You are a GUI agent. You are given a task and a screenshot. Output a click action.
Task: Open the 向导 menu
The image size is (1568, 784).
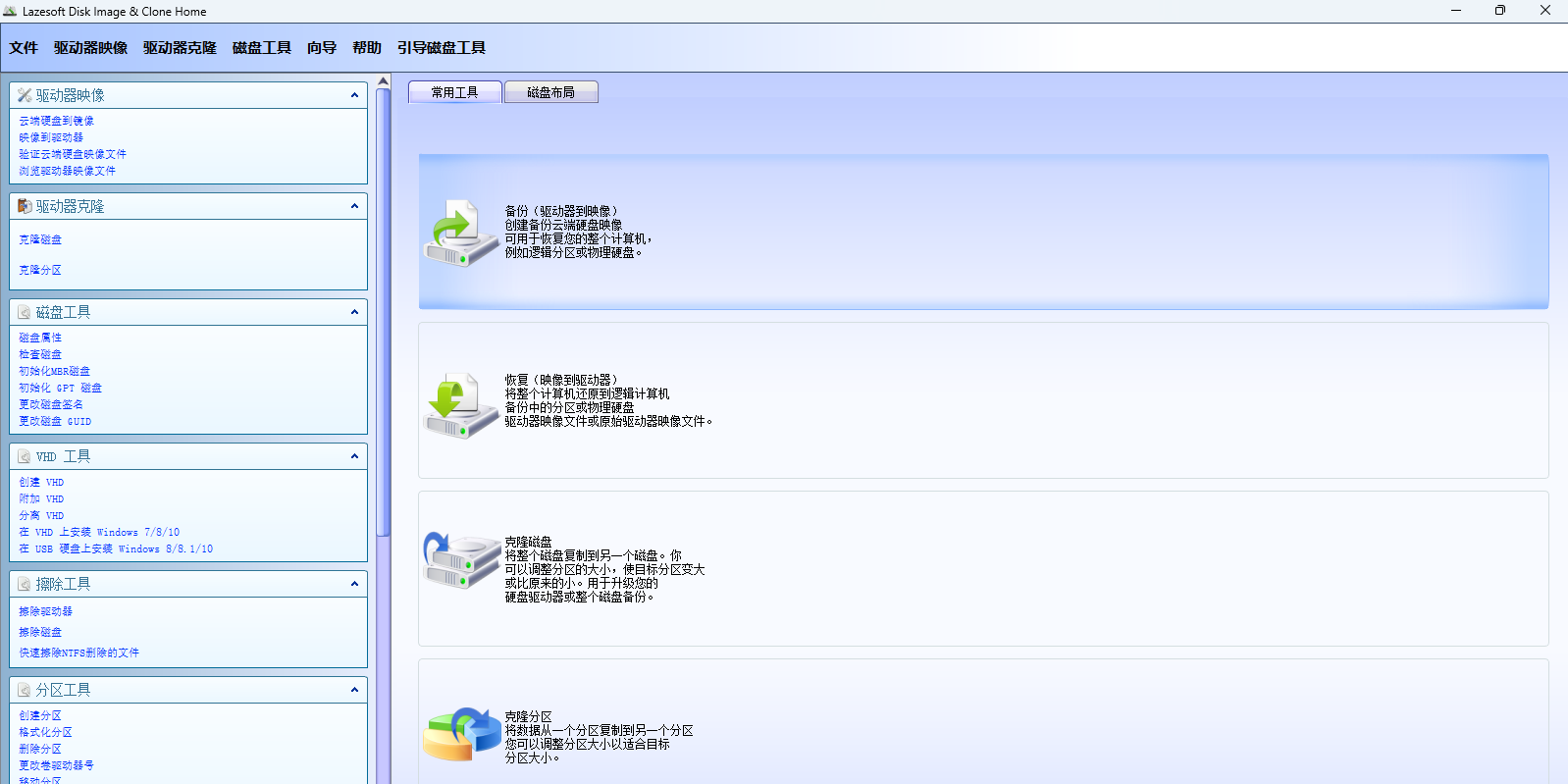tap(322, 47)
